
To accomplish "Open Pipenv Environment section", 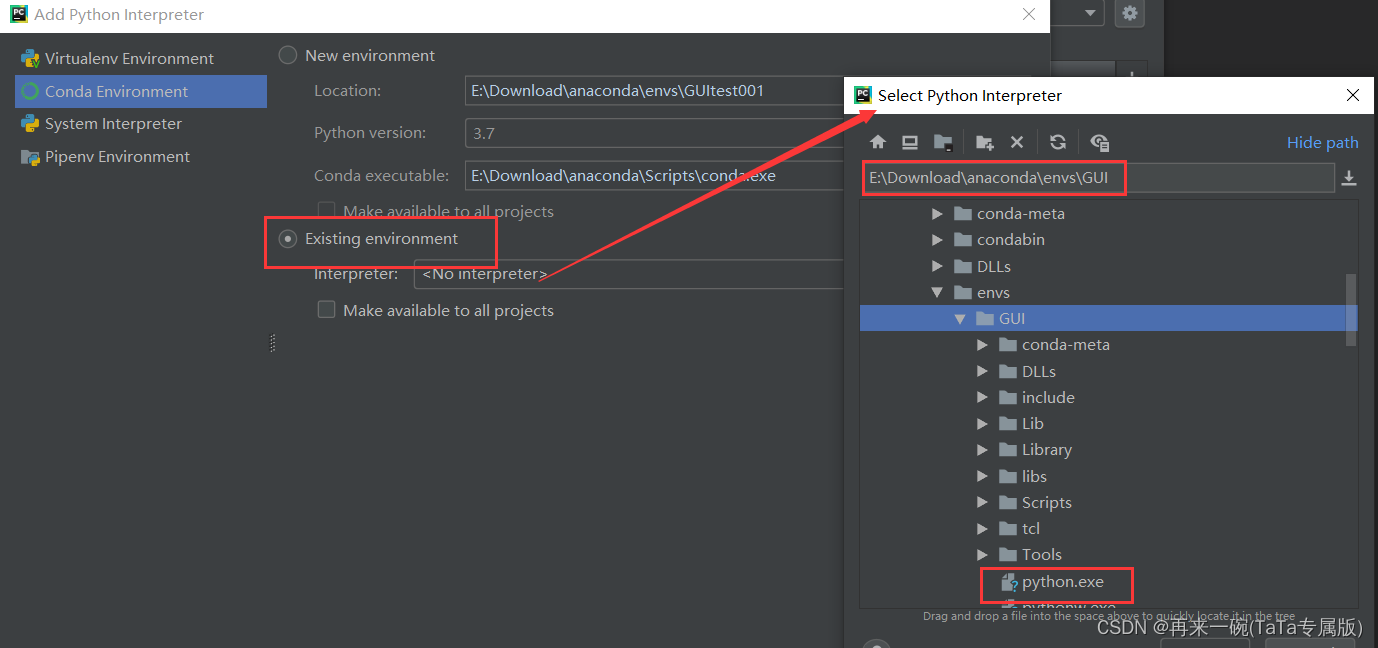I will tap(141, 157).
